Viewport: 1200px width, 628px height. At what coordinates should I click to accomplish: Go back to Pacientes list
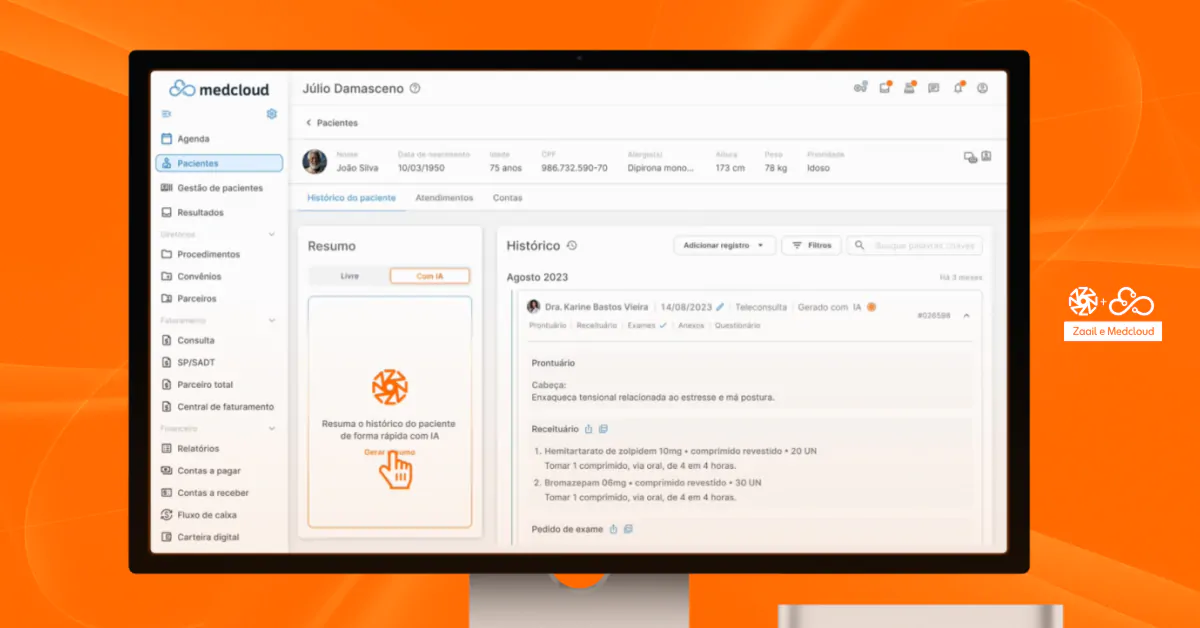pyautogui.click(x=332, y=123)
